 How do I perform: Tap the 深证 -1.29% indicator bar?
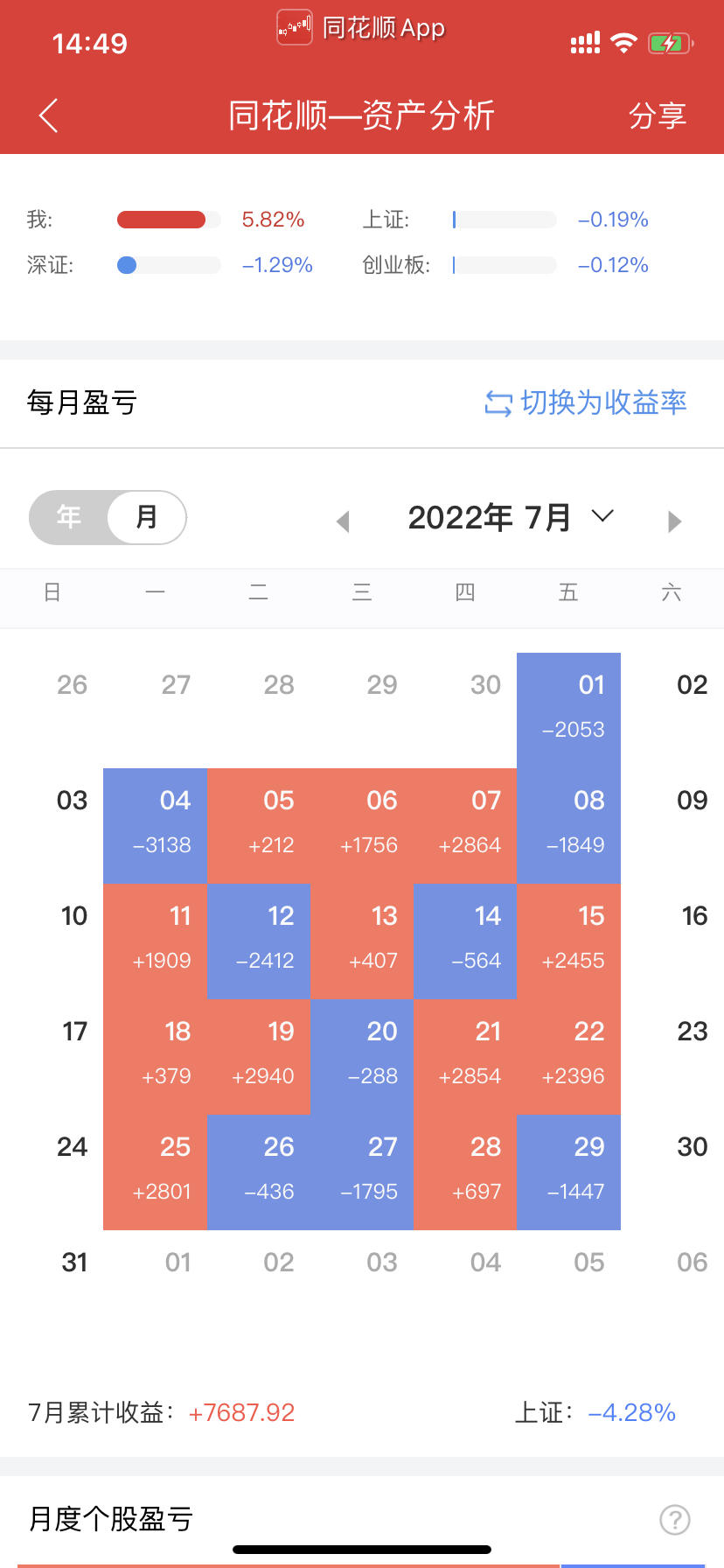(x=169, y=265)
